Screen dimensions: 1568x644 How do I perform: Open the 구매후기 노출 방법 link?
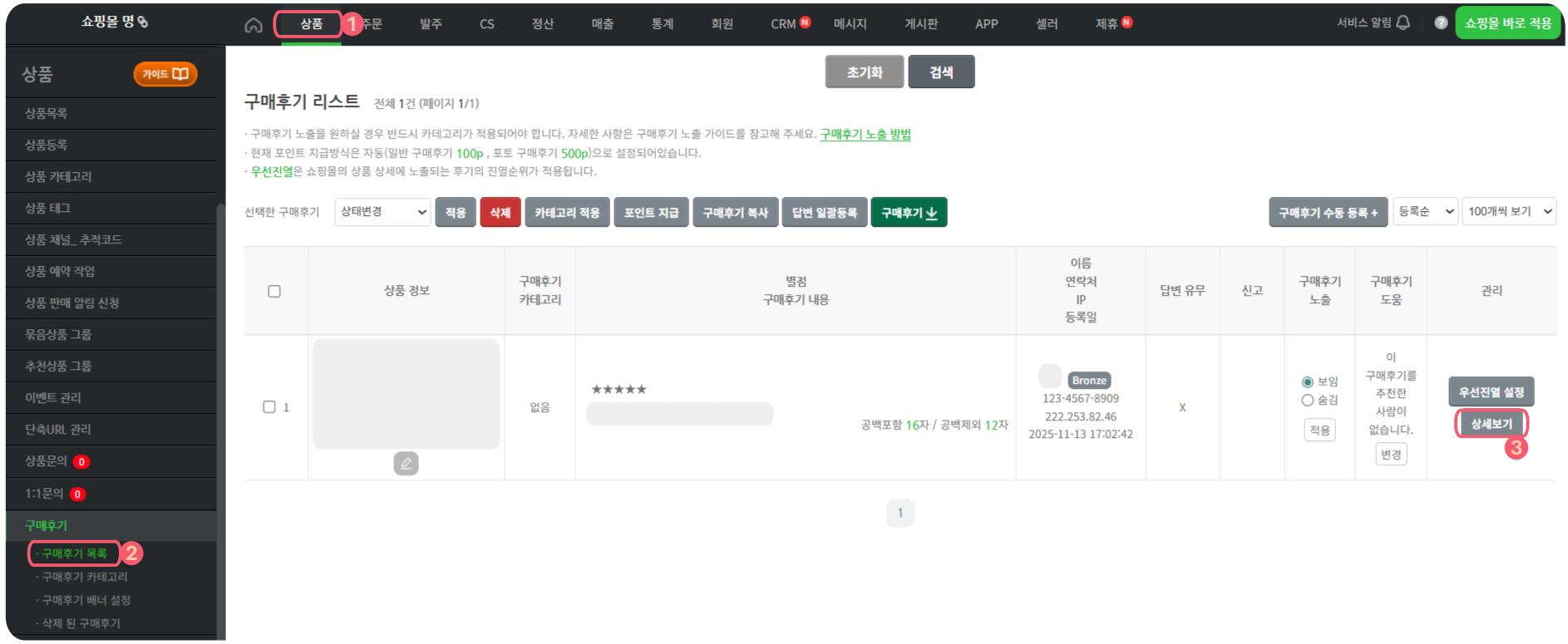click(x=865, y=134)
